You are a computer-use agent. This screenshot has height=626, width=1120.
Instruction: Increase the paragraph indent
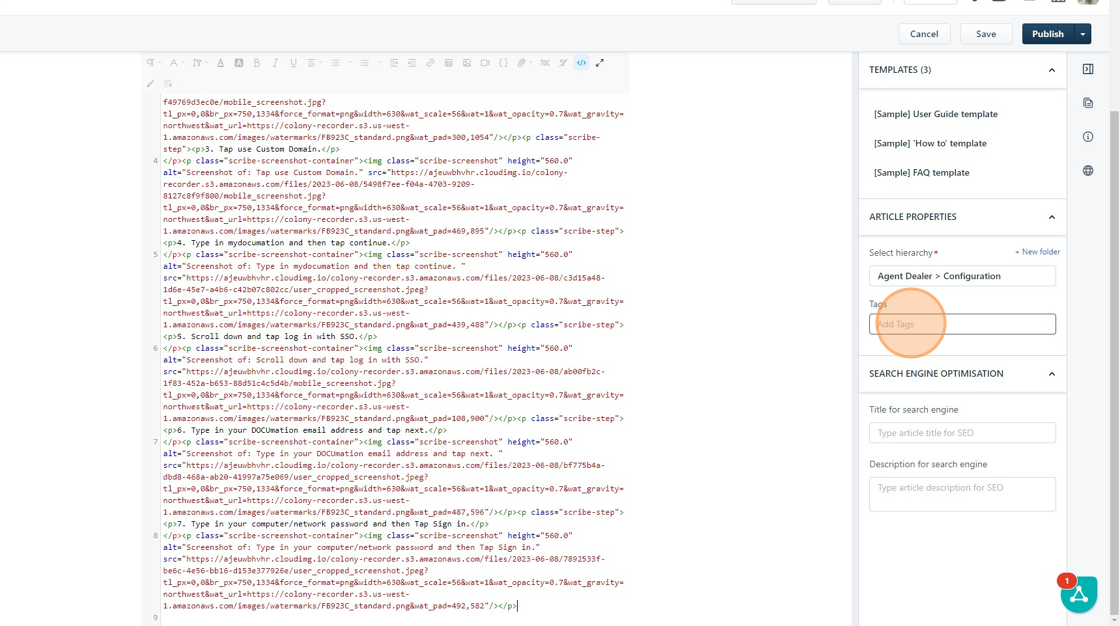(412, 63)
